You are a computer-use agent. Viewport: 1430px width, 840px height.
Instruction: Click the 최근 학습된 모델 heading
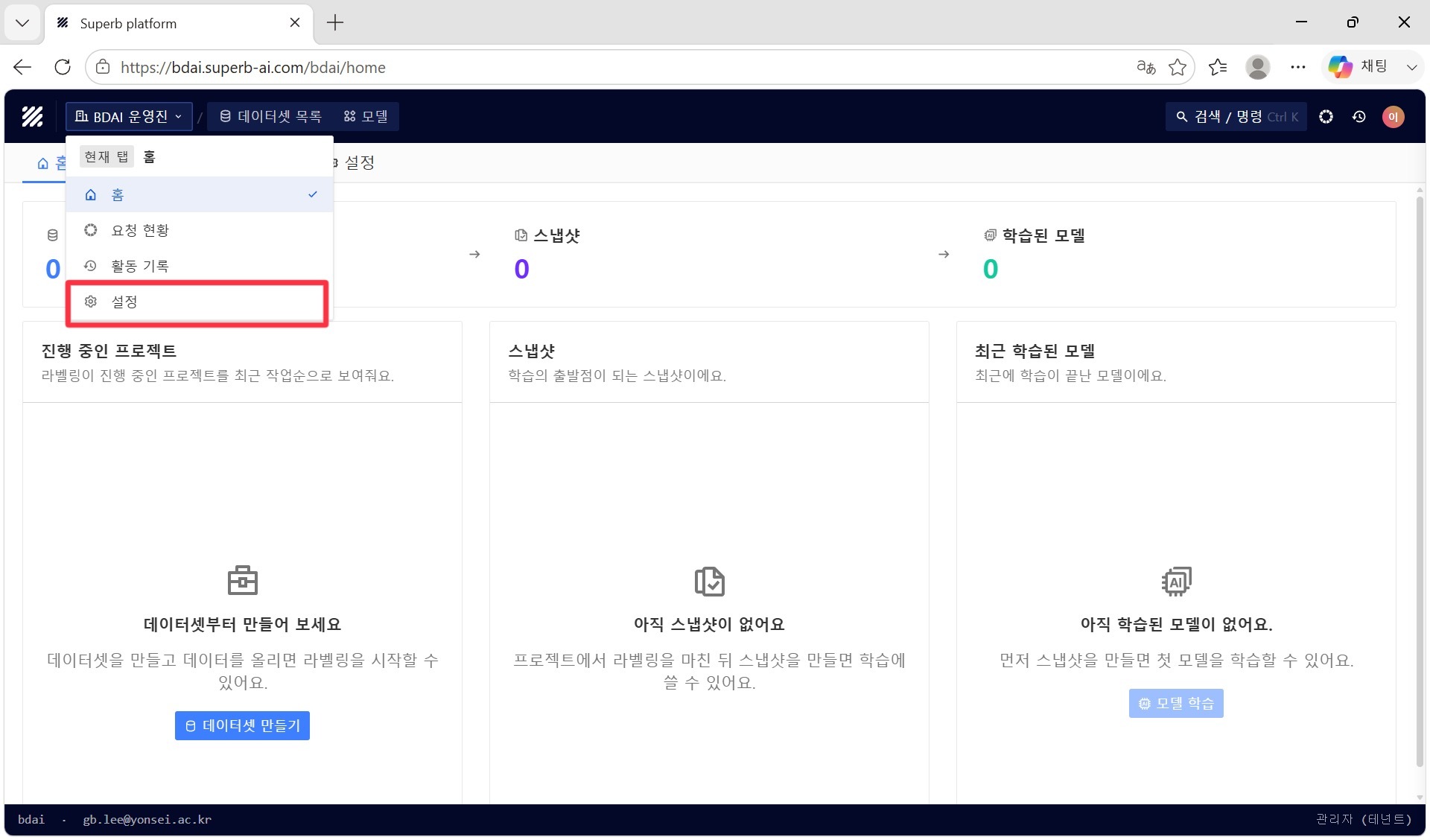click(x=1035, y=351)
